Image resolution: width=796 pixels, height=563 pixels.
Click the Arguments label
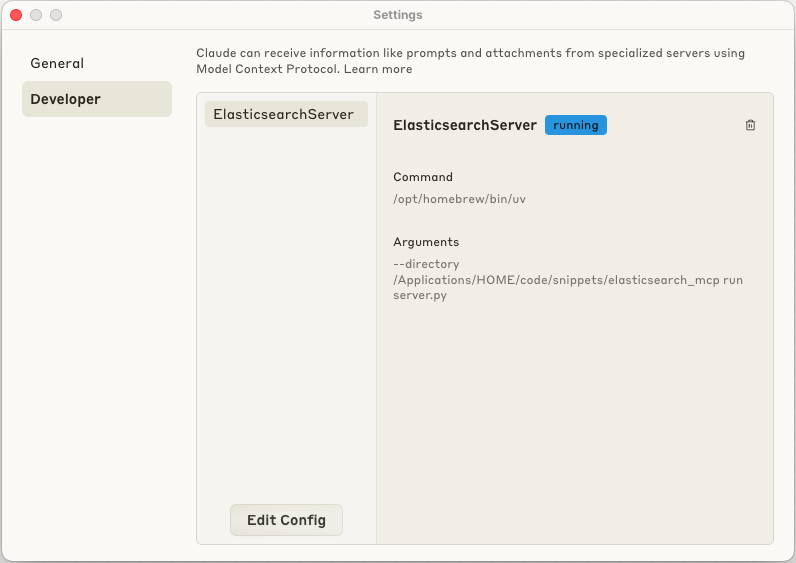[x=426, y=242]
